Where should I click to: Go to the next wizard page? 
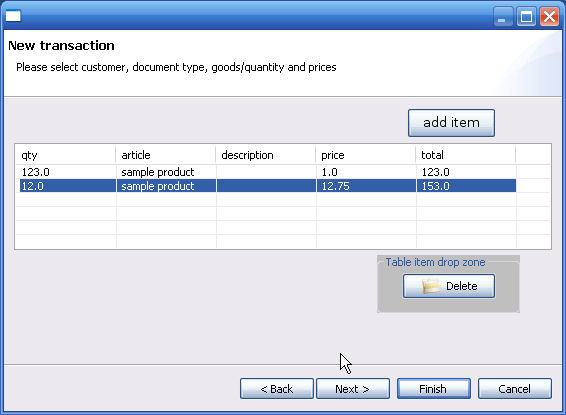(353, 389)
